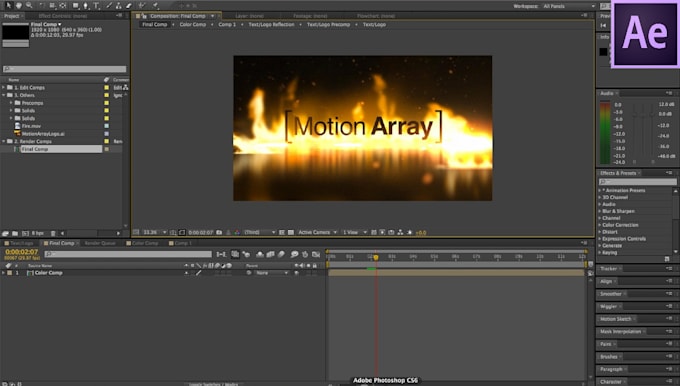This screenshot has height=386, width=680.
Task: Click the Motion Blur enable icon in timeline
Action: [281, 254]
